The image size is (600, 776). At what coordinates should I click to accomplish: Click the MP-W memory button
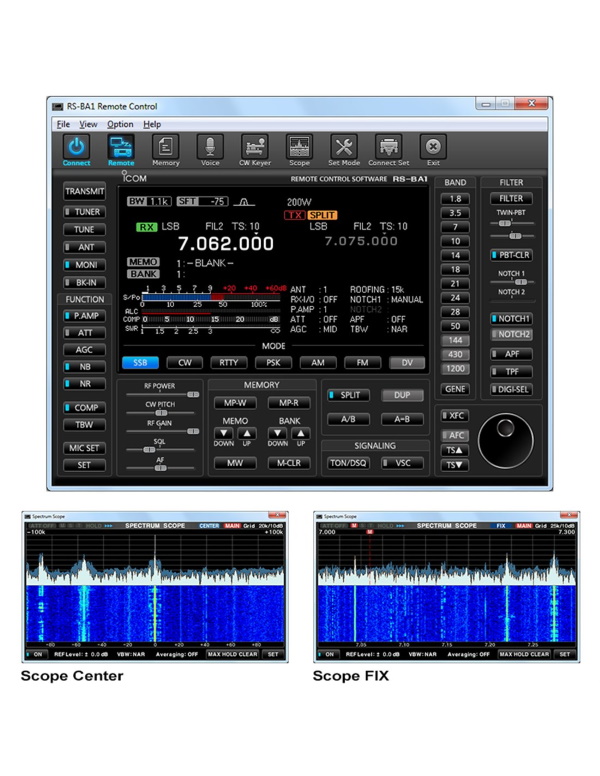[x=235, y=403]
